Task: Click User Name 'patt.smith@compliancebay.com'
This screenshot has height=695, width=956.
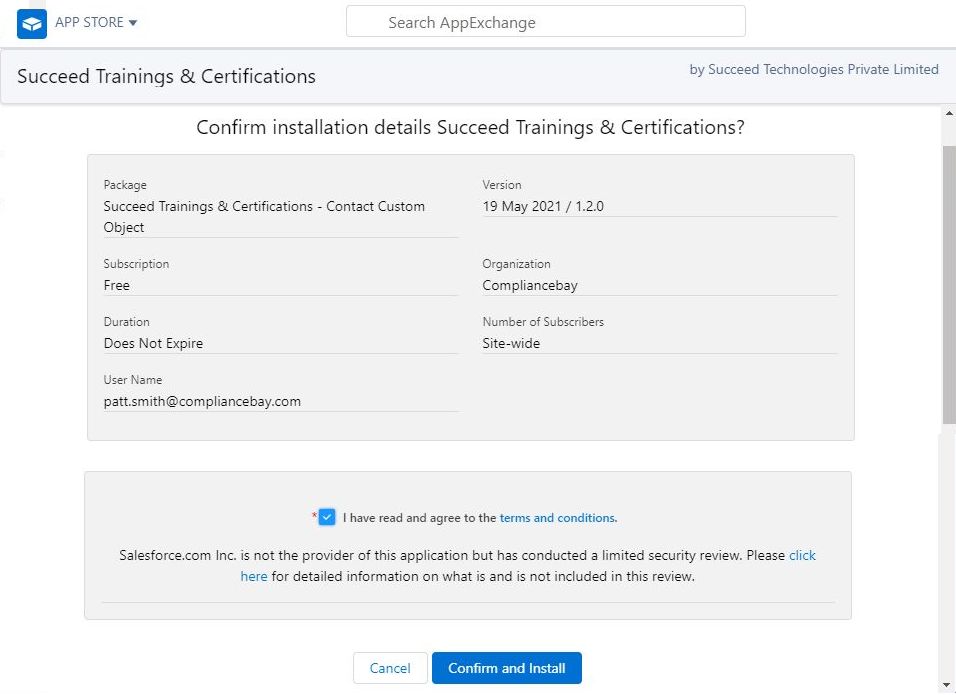Action: (202, 401)
